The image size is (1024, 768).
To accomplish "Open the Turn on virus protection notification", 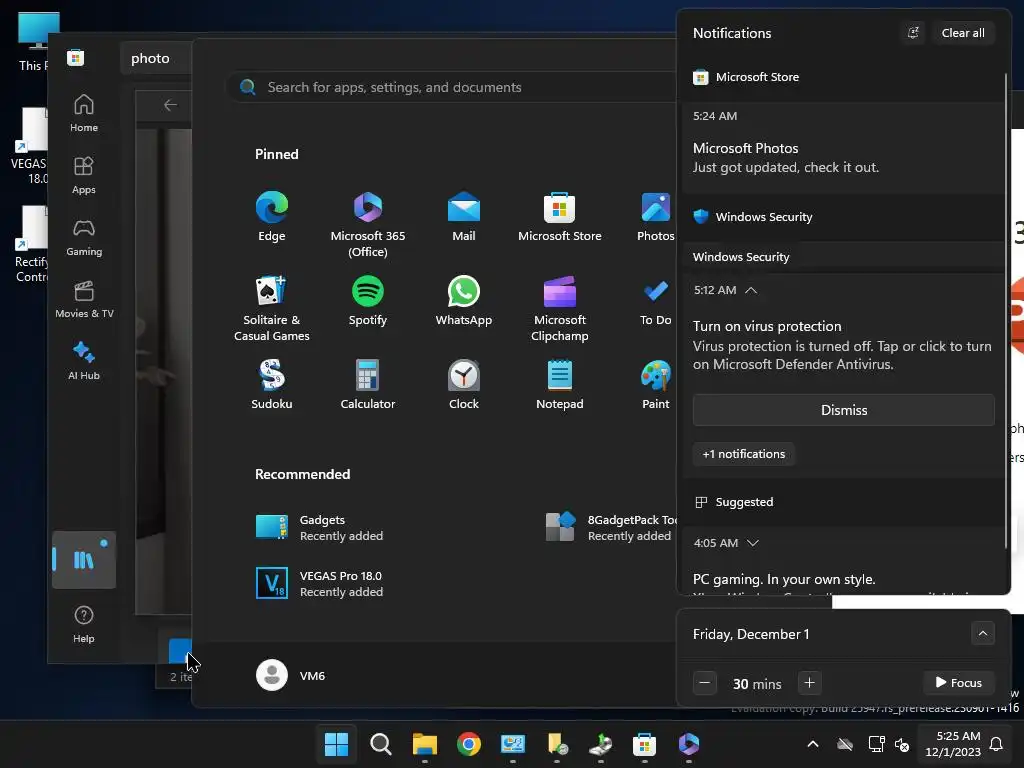I will pos(842,345).
